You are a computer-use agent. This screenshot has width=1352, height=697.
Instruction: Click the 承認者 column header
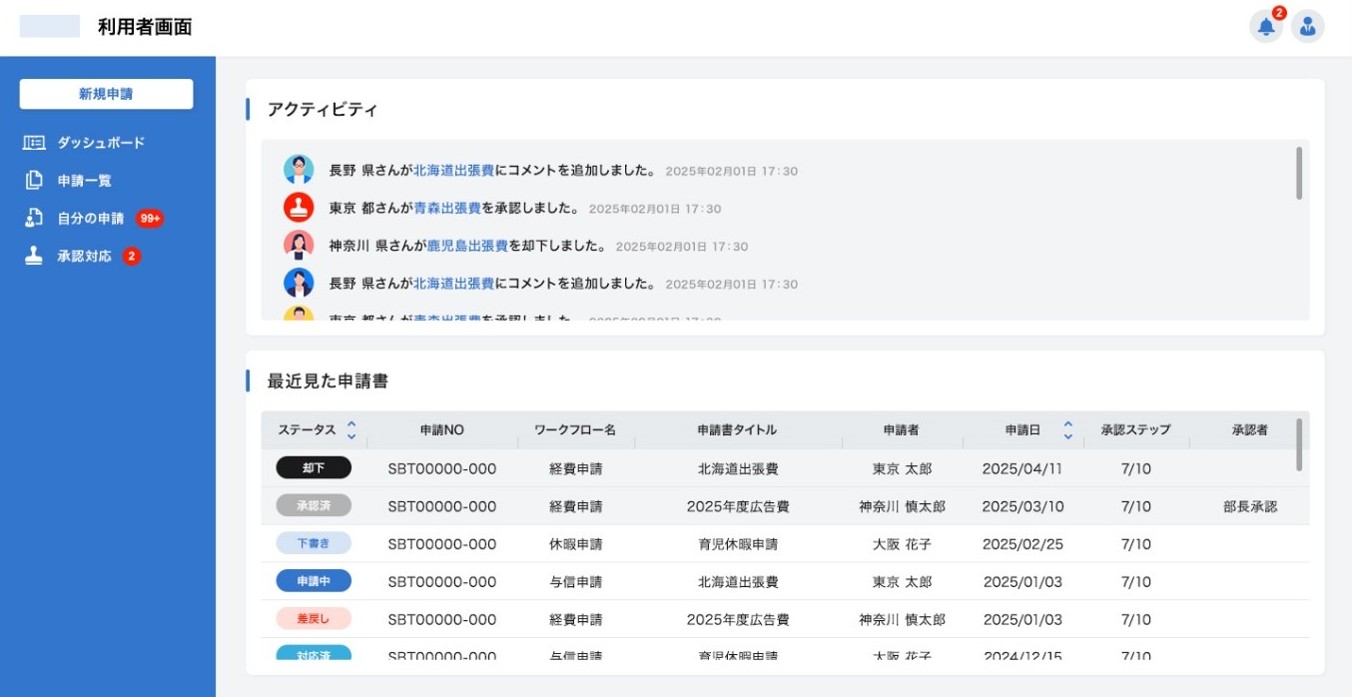[x=1249, y=430]
